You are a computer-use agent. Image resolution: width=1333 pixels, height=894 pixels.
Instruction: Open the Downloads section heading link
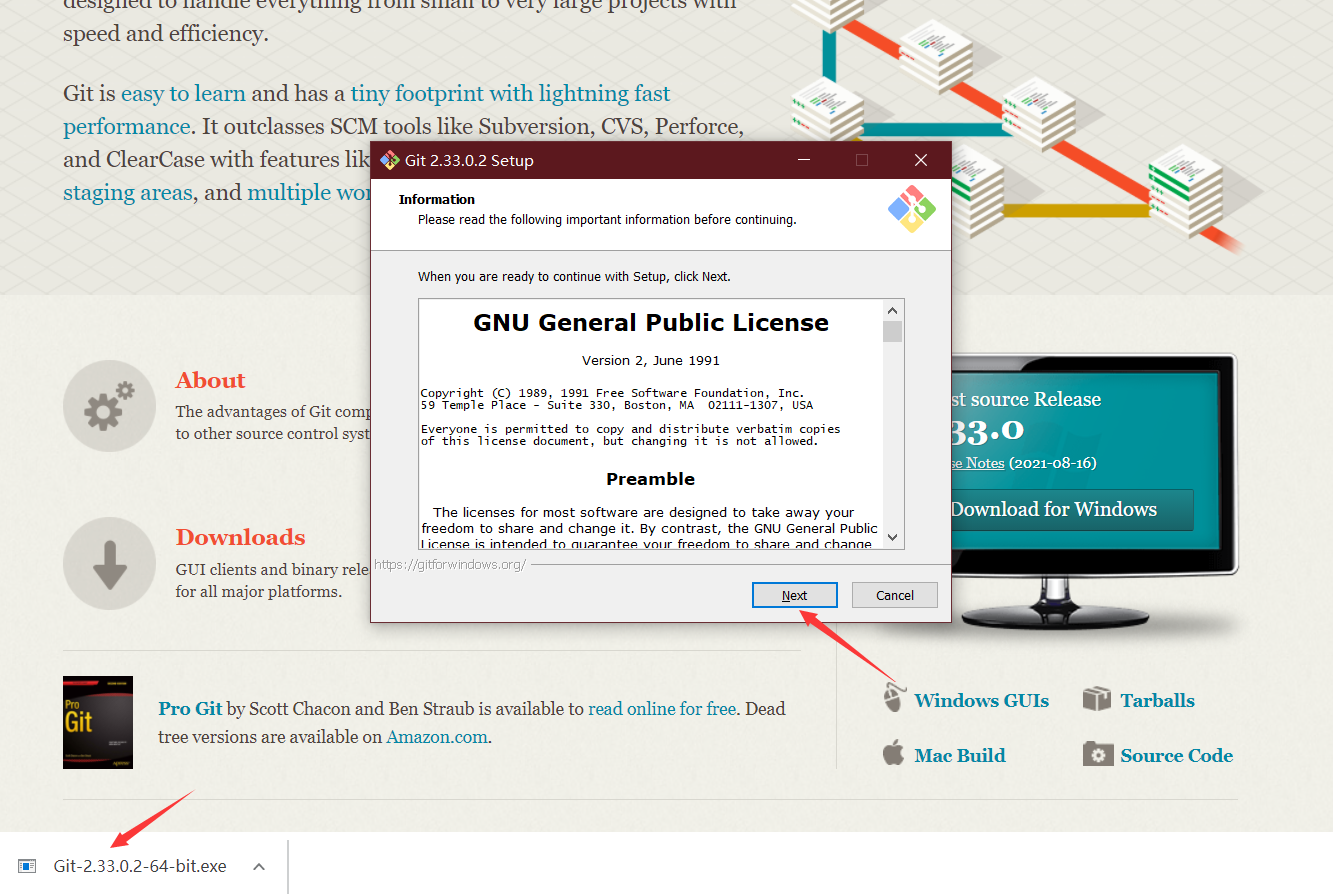pyautogui.click(x=240, y=537)
